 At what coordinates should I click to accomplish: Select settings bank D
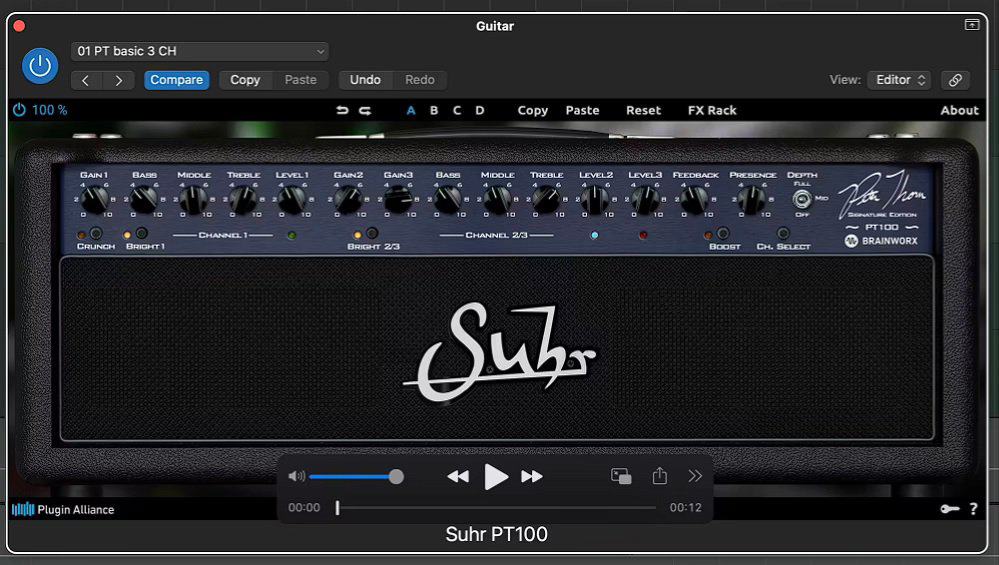[480, 110]
